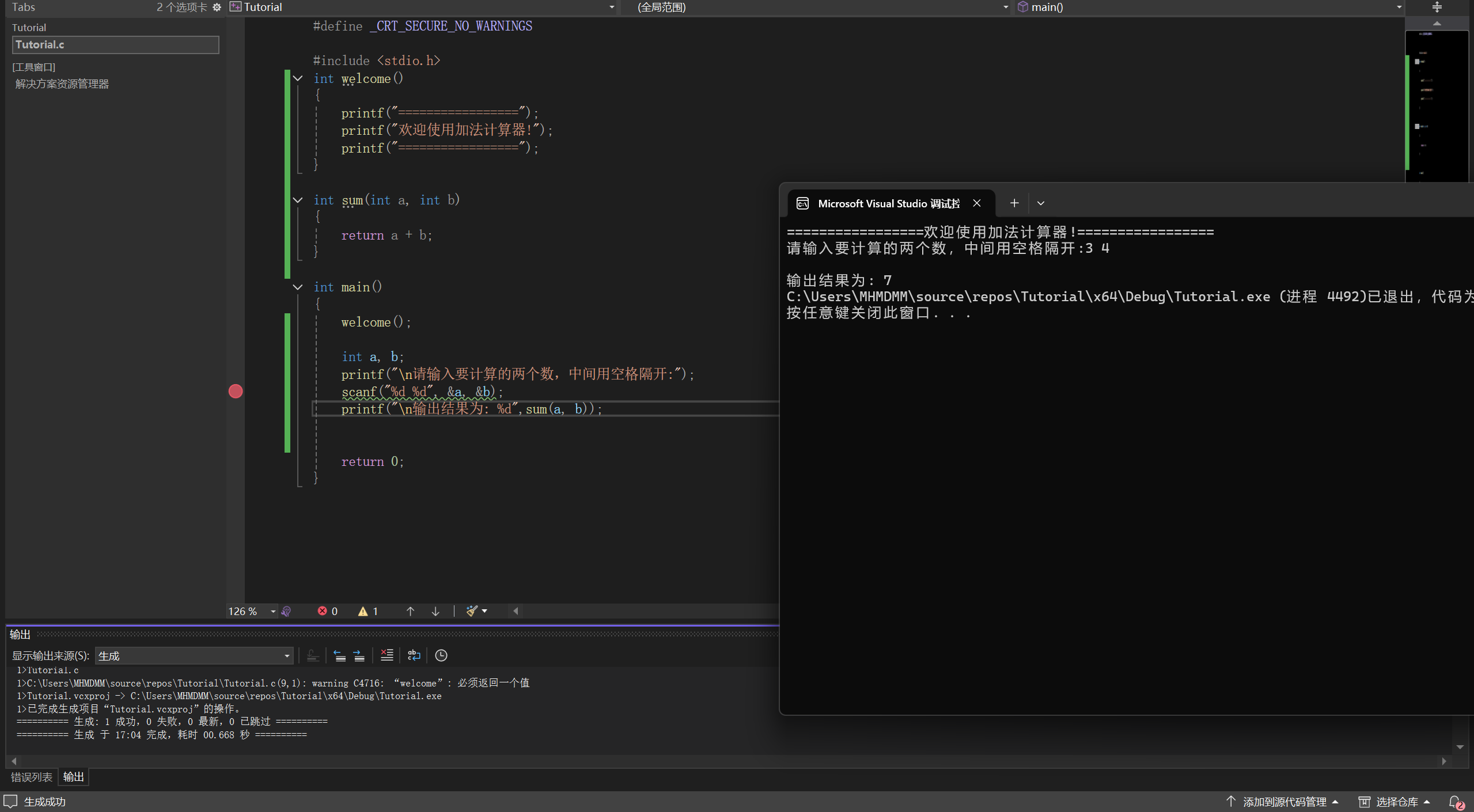Click the scanf("%d %d", &a, &b) line
Image resolution: width=1474 pixels, height=812 pixels.
coord(422,392)
